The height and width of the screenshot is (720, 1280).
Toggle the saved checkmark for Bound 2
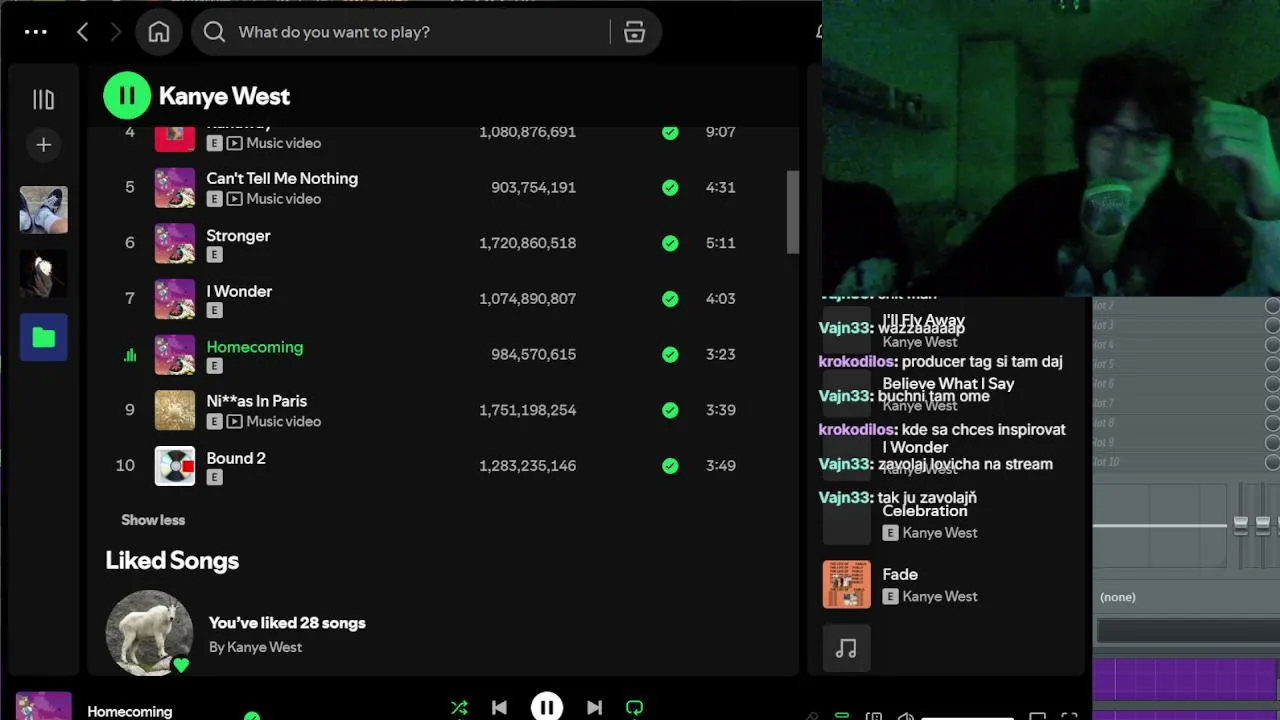pos(670,465)
